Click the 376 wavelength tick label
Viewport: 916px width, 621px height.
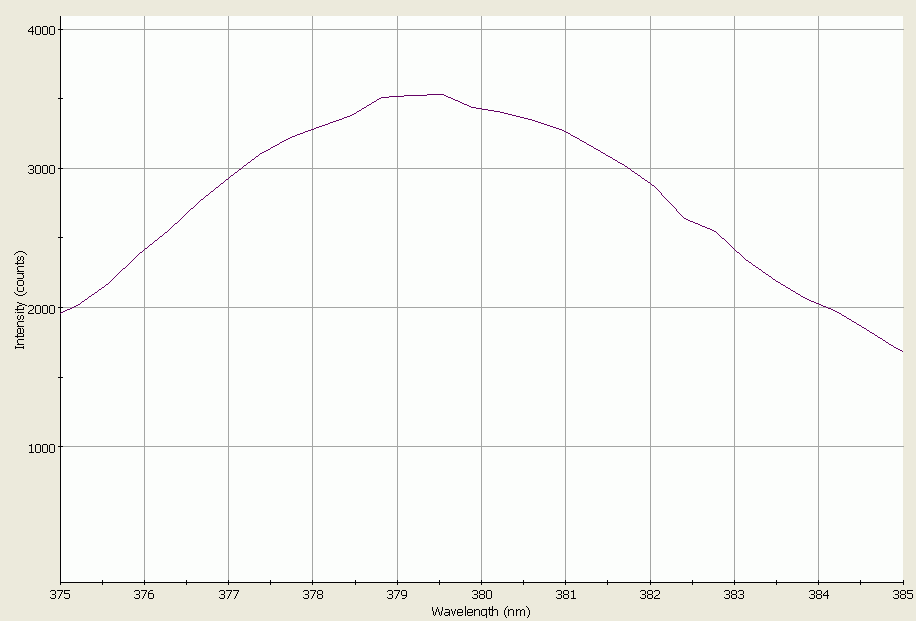click(x=145, y=590)
